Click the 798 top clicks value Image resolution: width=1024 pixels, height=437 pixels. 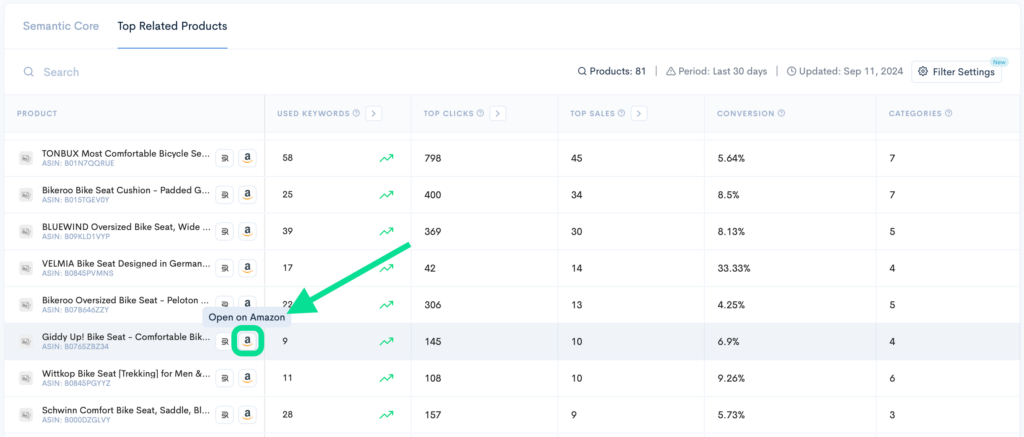[x=433, y=158]
